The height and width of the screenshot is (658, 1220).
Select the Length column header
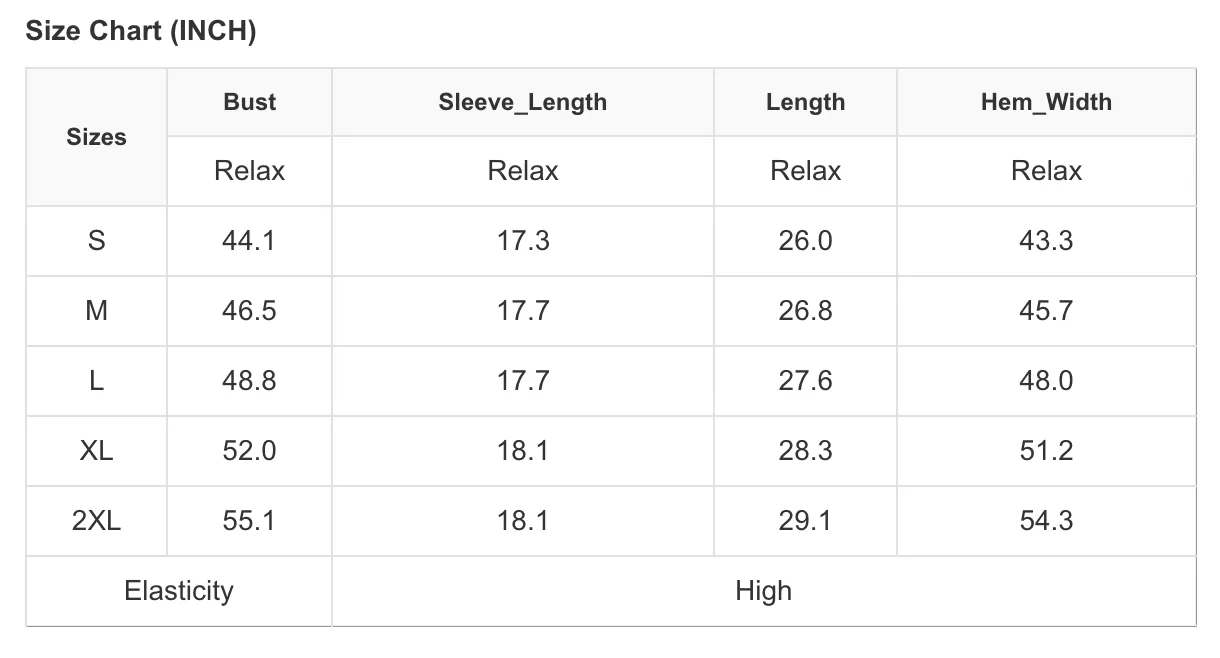click(x=805, y=102)
